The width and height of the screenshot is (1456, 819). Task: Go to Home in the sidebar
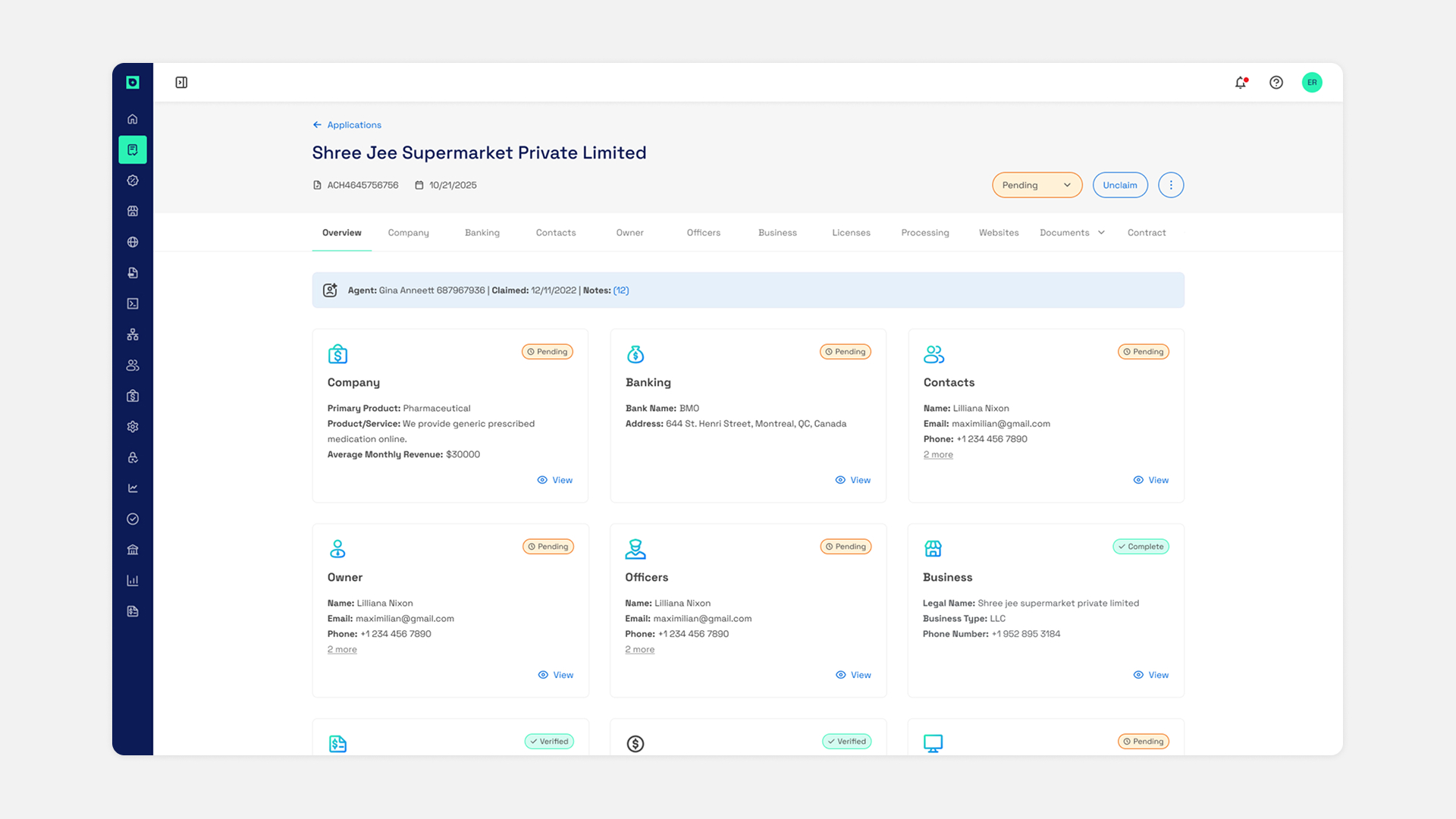(133, 119)
